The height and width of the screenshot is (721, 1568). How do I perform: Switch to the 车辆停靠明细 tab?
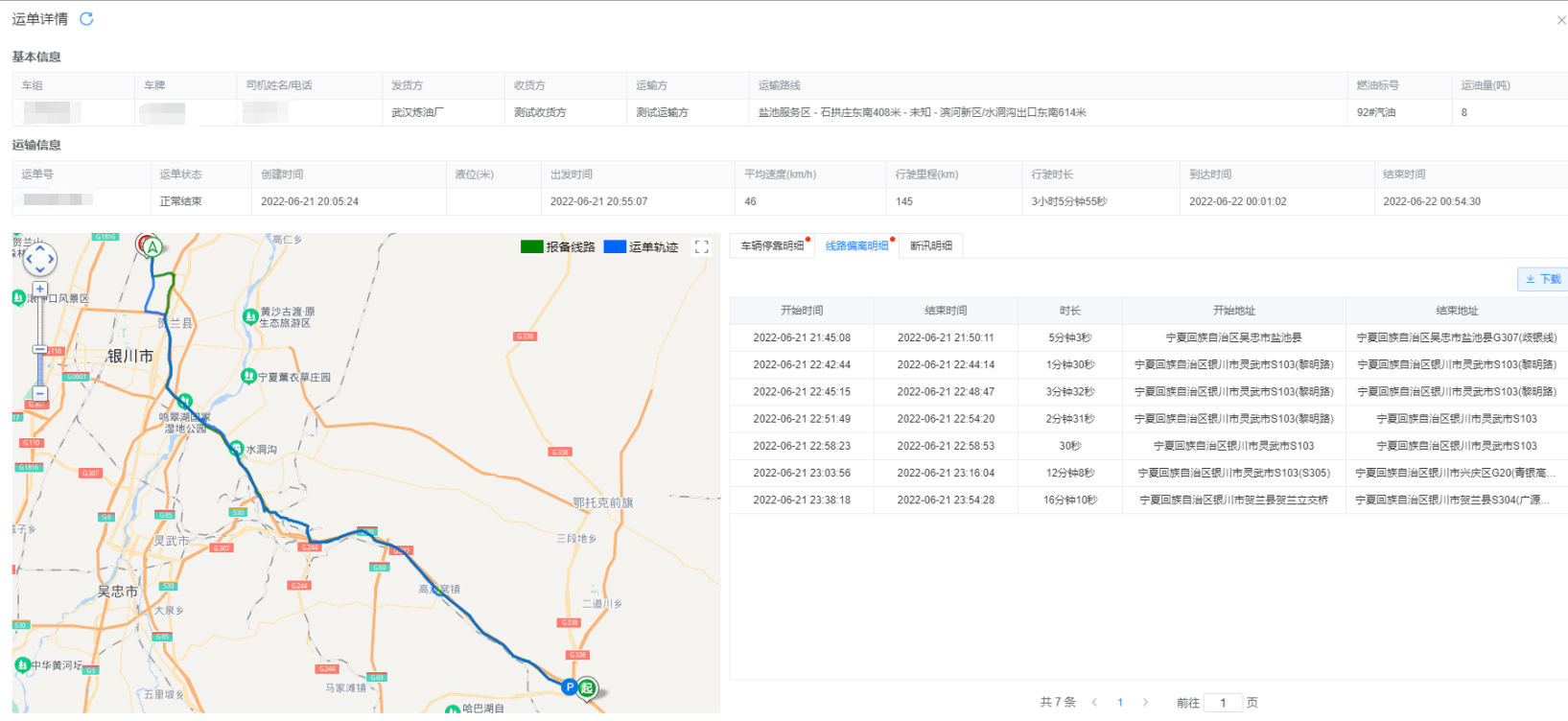(x=772, y=246)
